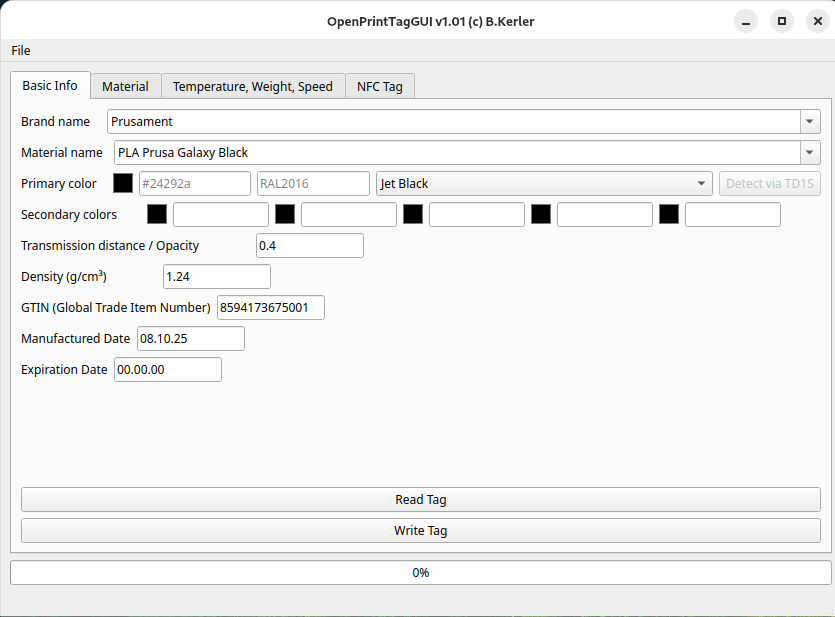Click the GTIN field 8594173675001
Image resolution: width=835 pixels, height=617 pixels.
pyautogui.click(x=271, y=308)
